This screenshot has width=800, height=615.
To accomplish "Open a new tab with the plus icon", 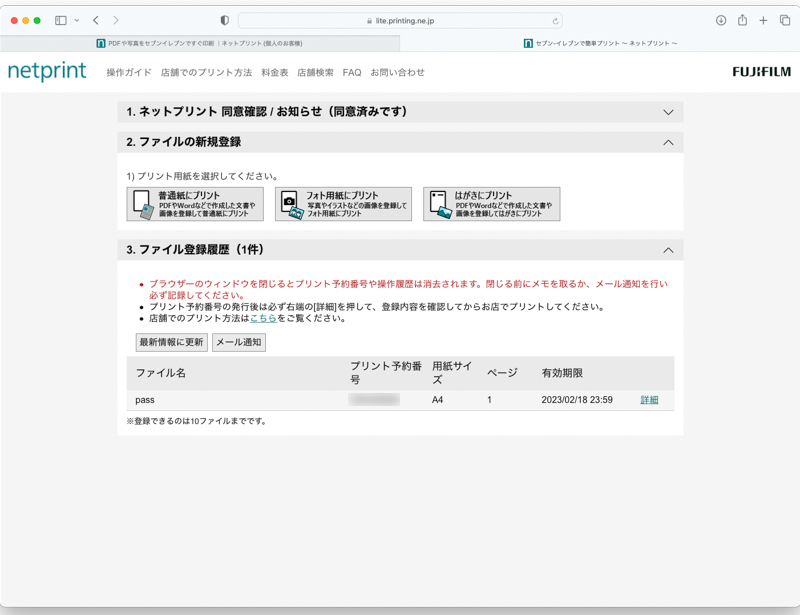I will [x=764, y=18].
